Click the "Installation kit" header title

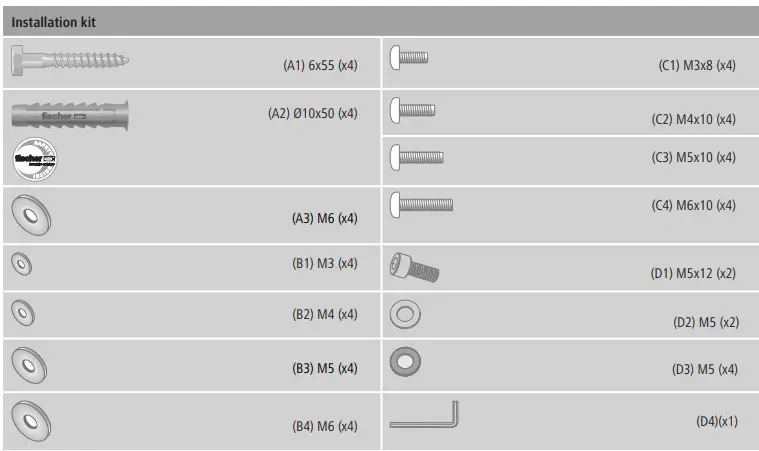55,21
